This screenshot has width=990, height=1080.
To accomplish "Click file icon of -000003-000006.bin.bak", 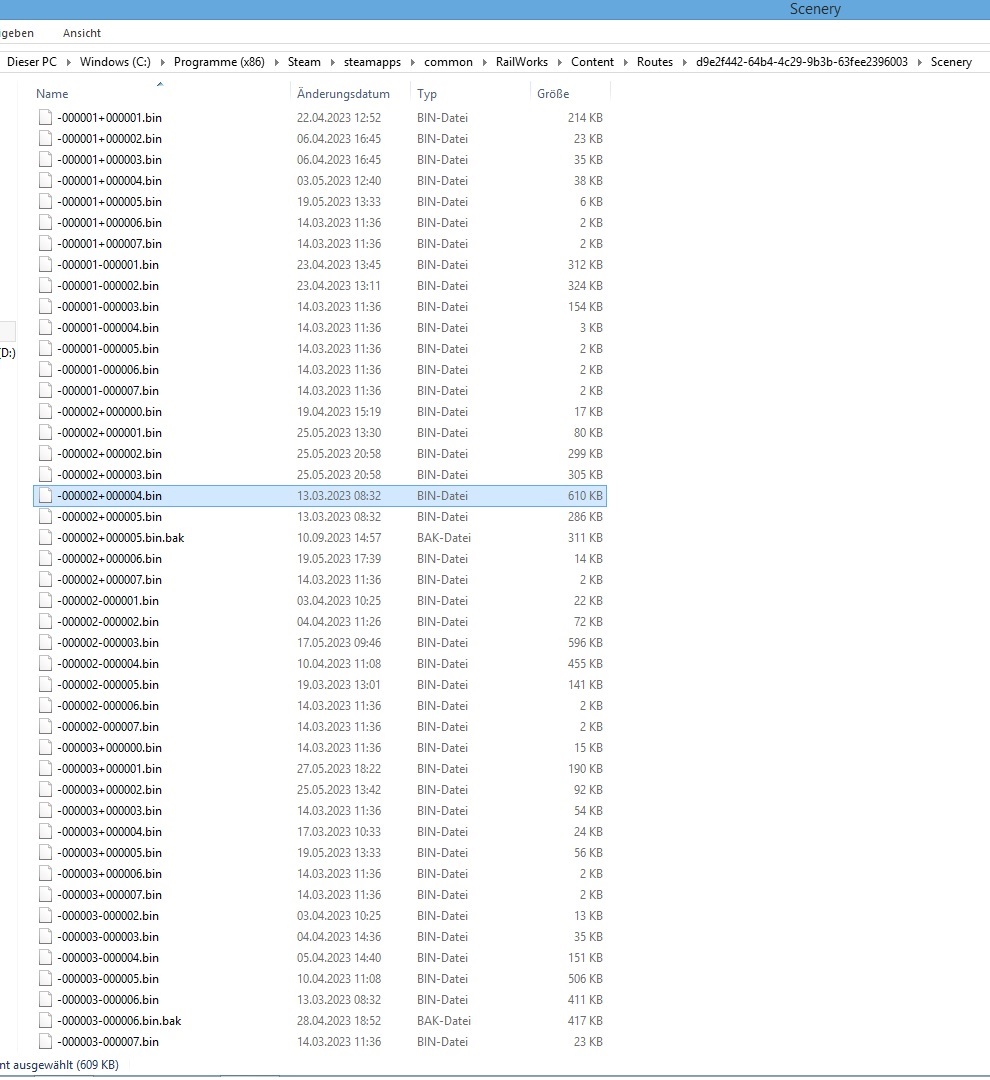I will point(45,1021).
